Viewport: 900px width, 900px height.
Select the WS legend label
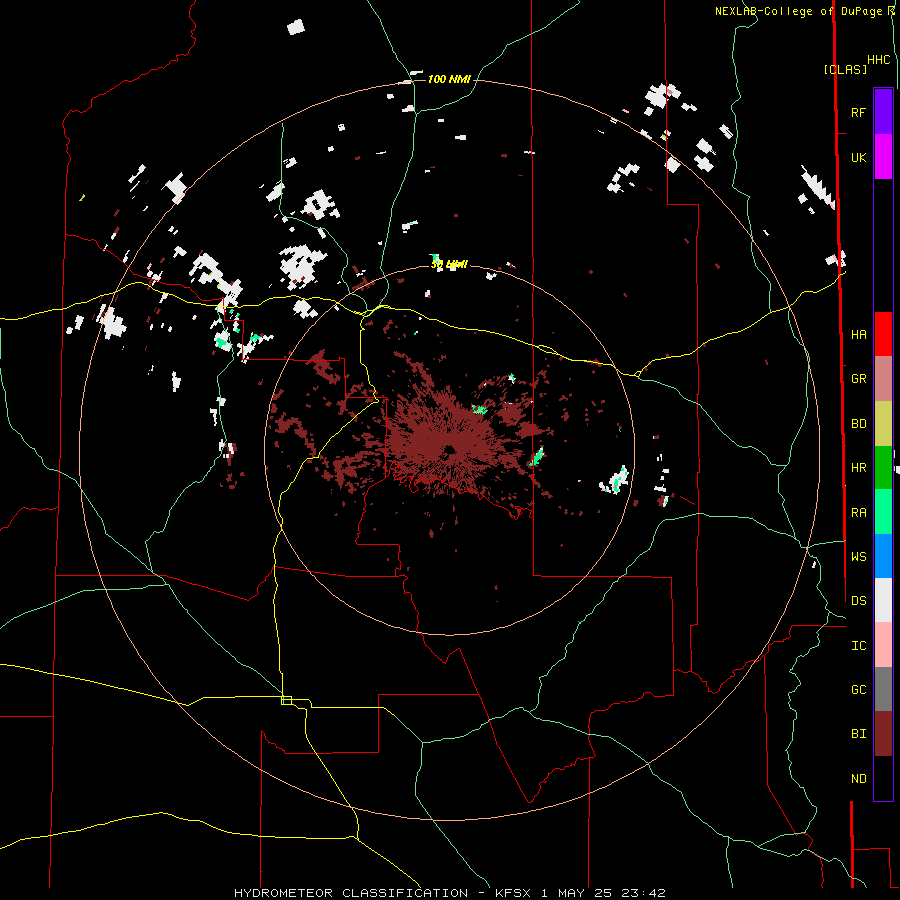coord(858,556)
